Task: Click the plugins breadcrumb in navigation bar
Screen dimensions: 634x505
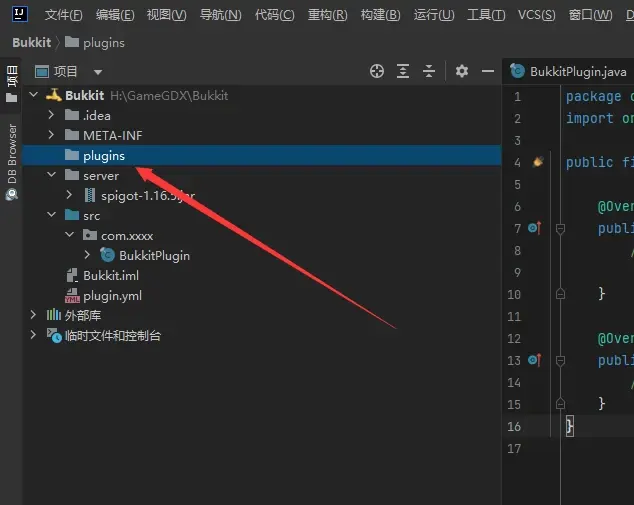Action: pos(95,42)
